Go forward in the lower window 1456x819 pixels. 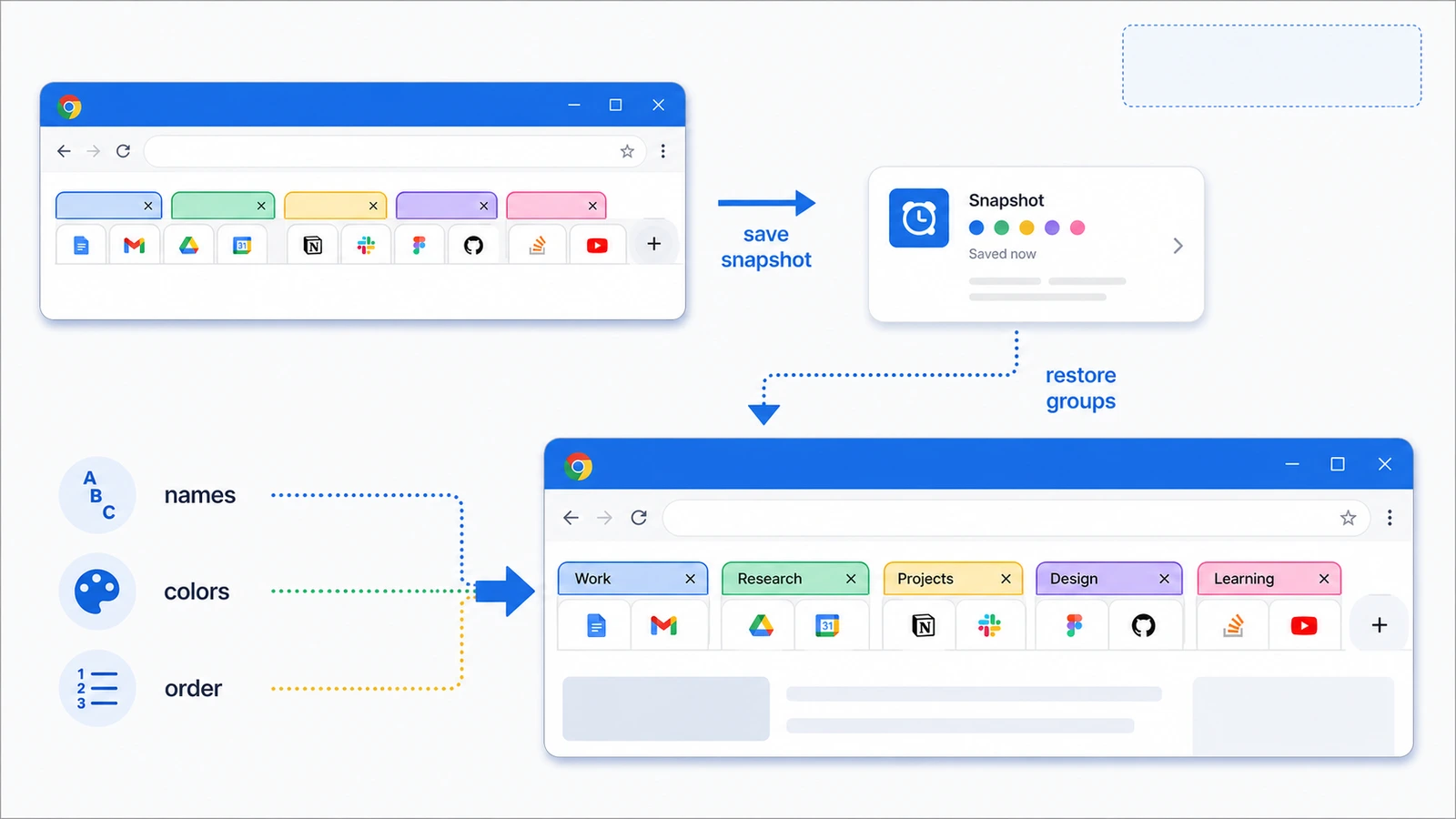(604, 518)
